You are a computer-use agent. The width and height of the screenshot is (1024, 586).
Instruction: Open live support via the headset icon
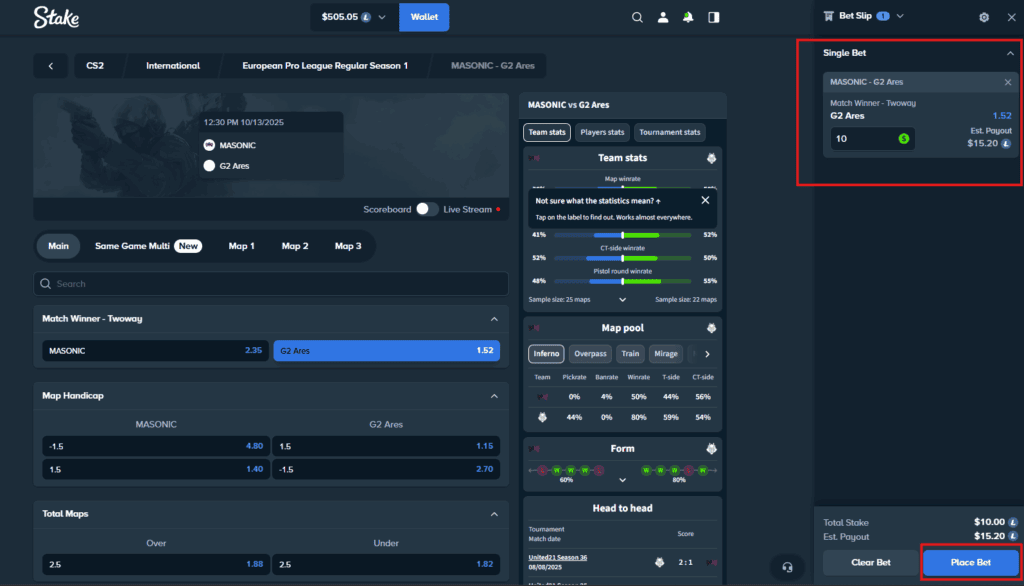pos(788,566)
